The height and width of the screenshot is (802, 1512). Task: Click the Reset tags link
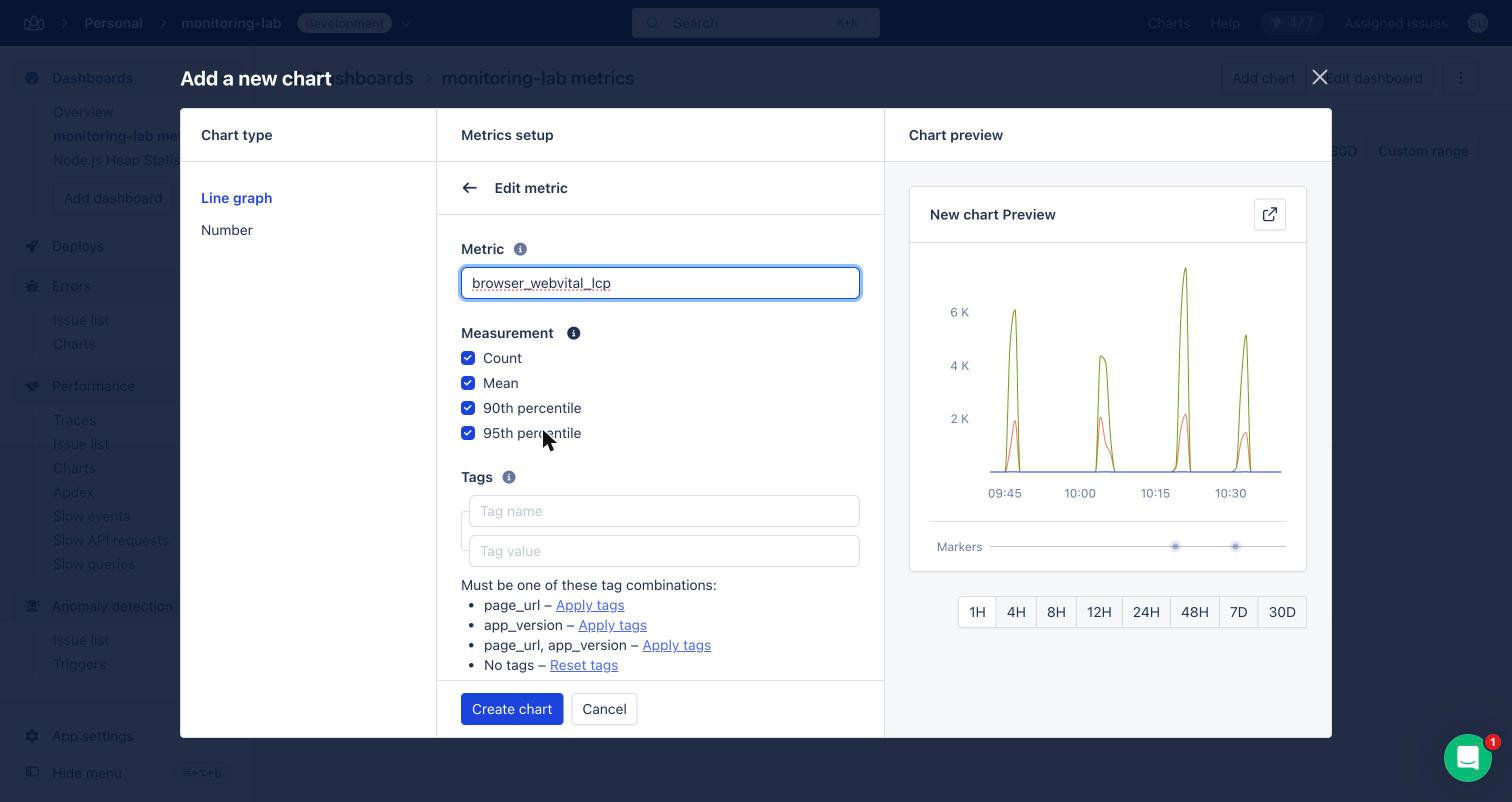pos(584,665)
